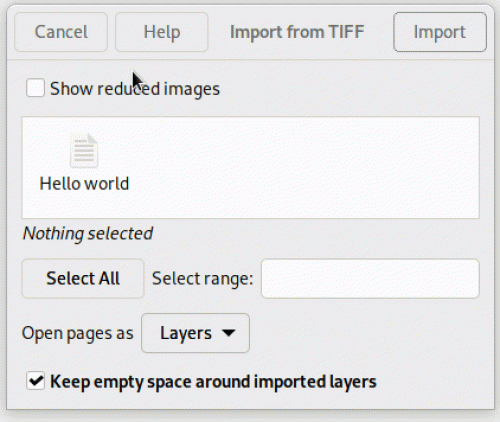The width and height of the screenshot is (500, 422).
Task: Select the Hello world page label
Action: tap(84, 184)
